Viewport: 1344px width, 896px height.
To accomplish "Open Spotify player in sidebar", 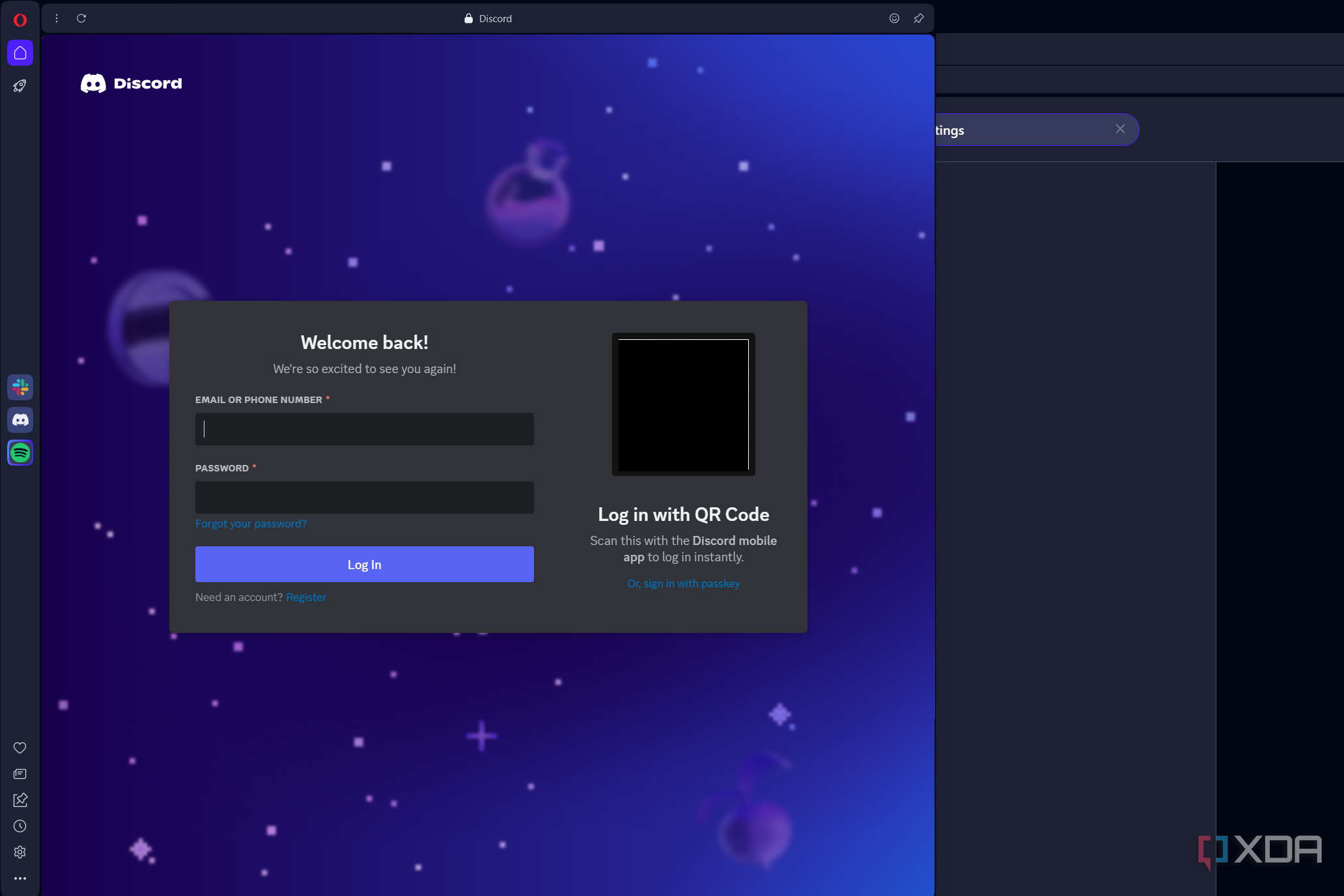I will pyautogui.click(x=20, y=453).
